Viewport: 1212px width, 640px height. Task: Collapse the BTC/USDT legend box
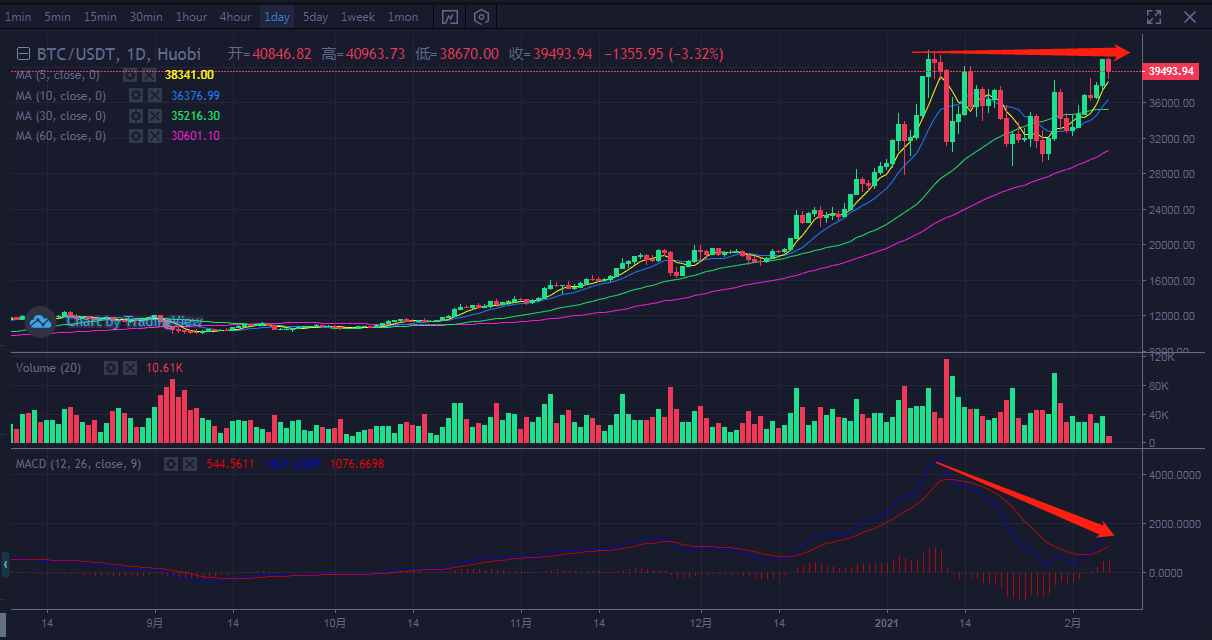click(22, 54)
